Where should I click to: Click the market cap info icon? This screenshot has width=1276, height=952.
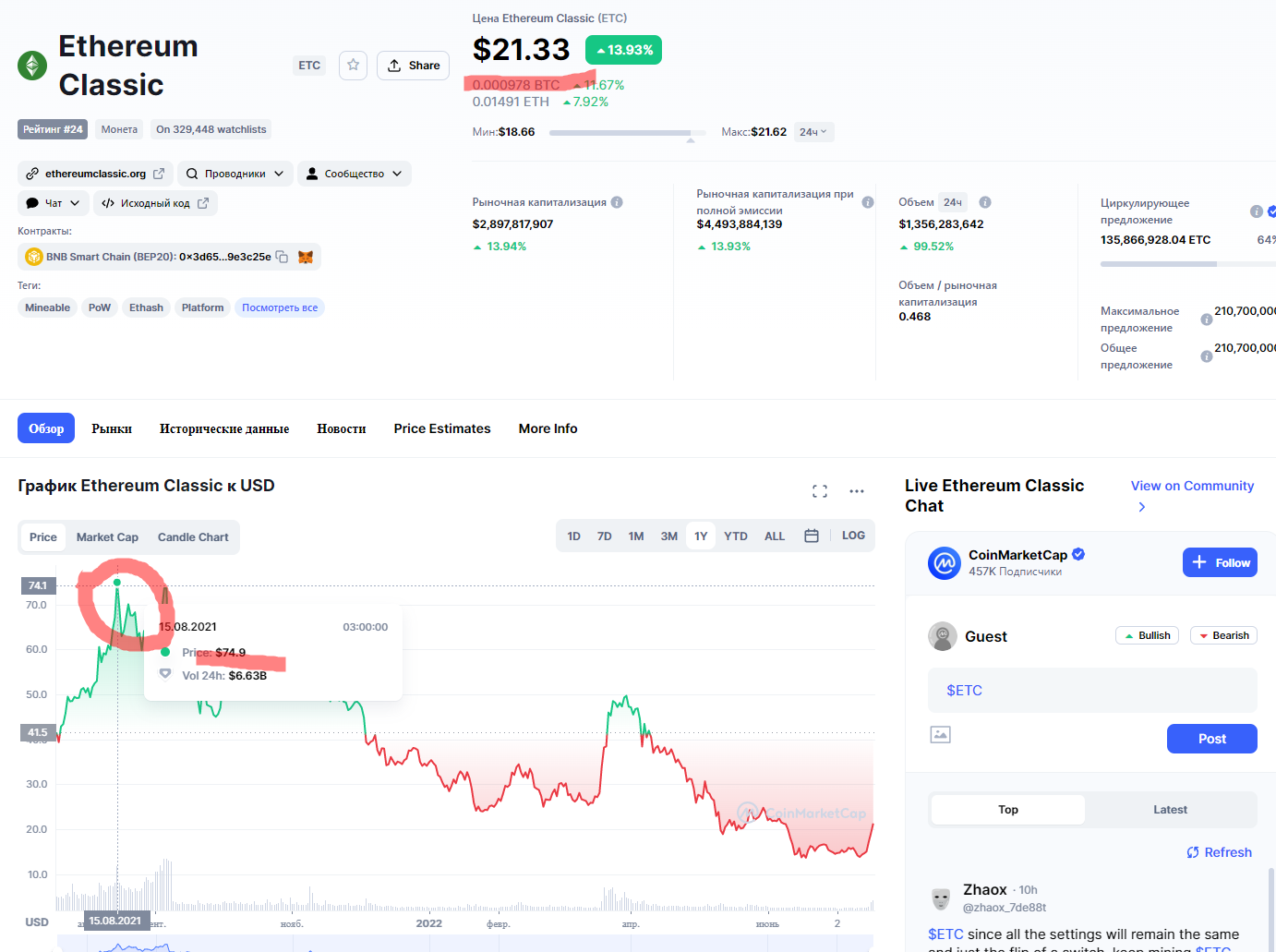[x=617, y=202]
